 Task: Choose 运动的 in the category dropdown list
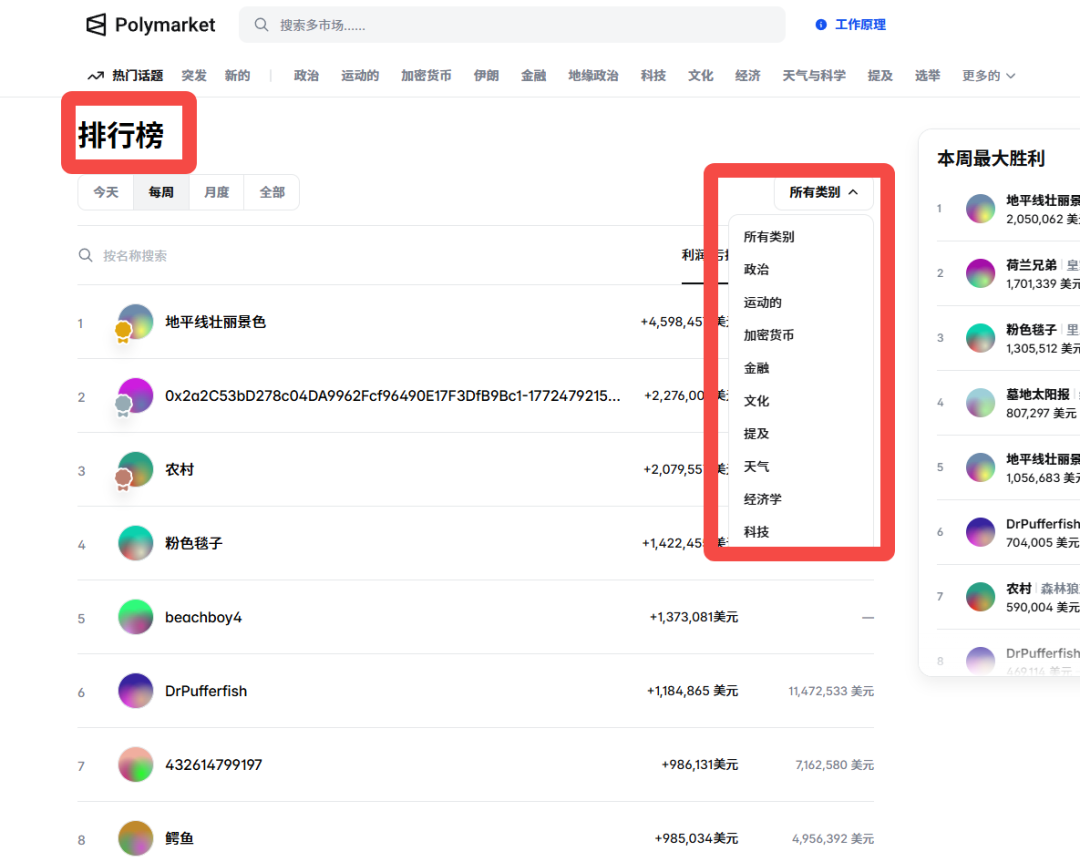click(x=762, y=302)
